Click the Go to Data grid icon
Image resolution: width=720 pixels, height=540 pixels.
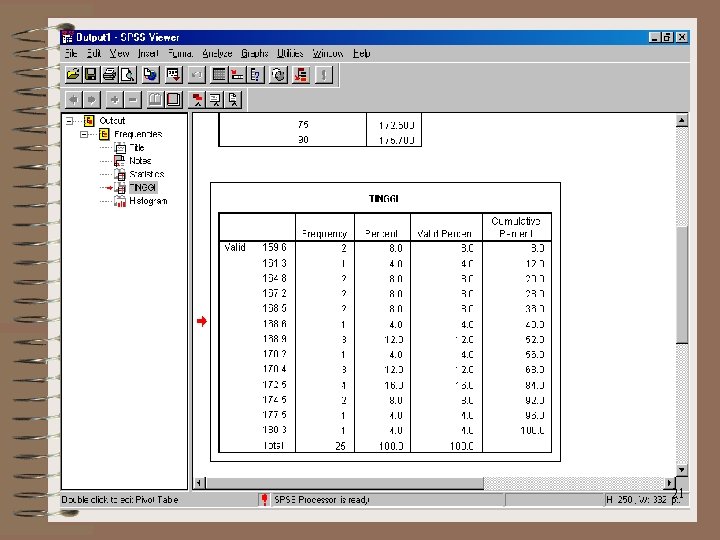pyautogui.click(x=219, y=74)
